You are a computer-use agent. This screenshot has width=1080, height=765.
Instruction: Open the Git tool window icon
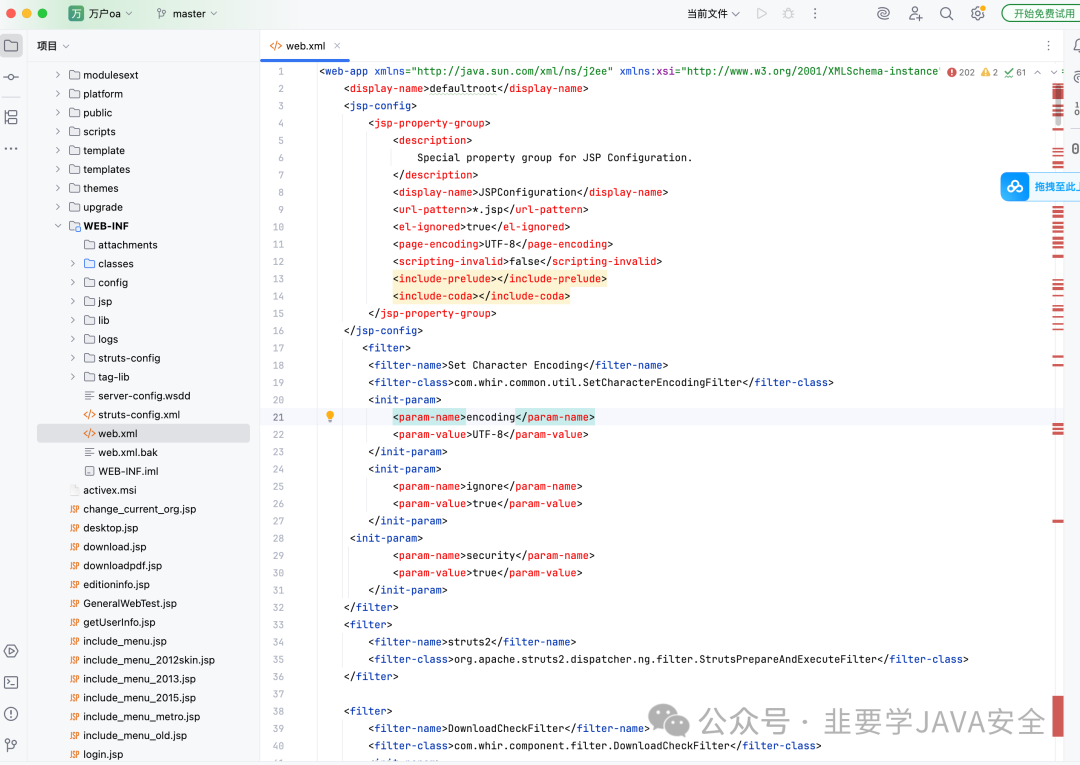12,745
